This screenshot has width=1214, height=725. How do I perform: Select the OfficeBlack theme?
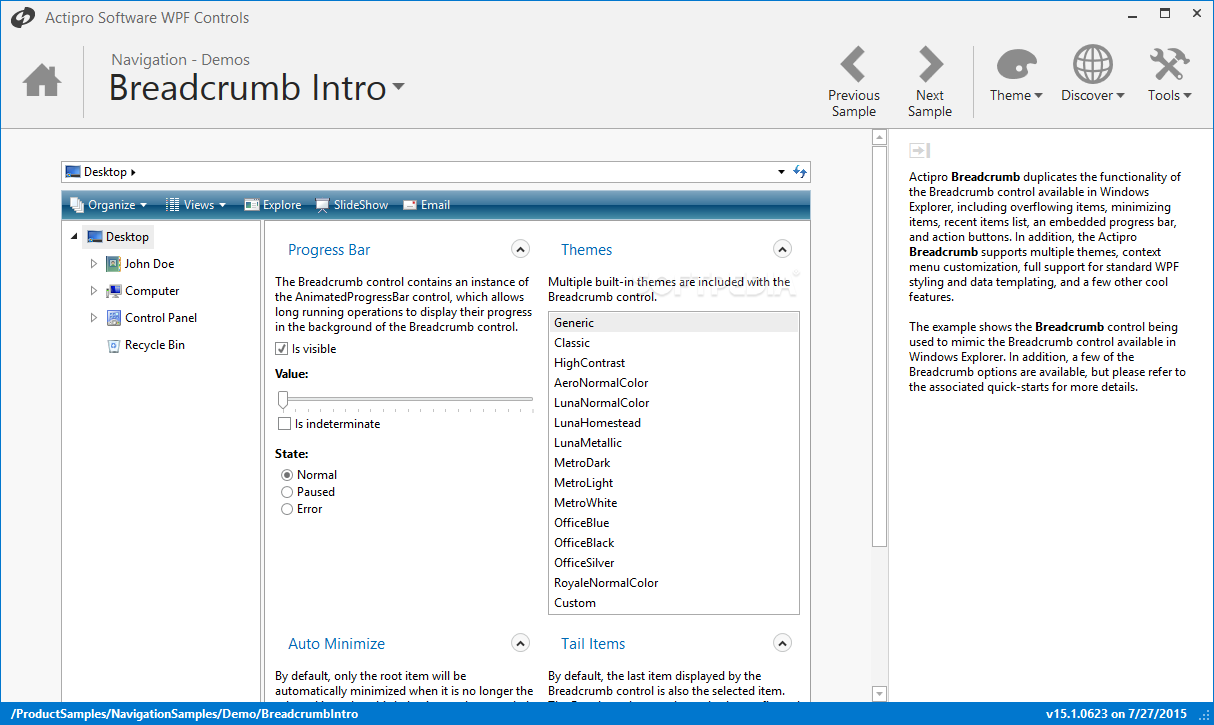tap(674, 543)
